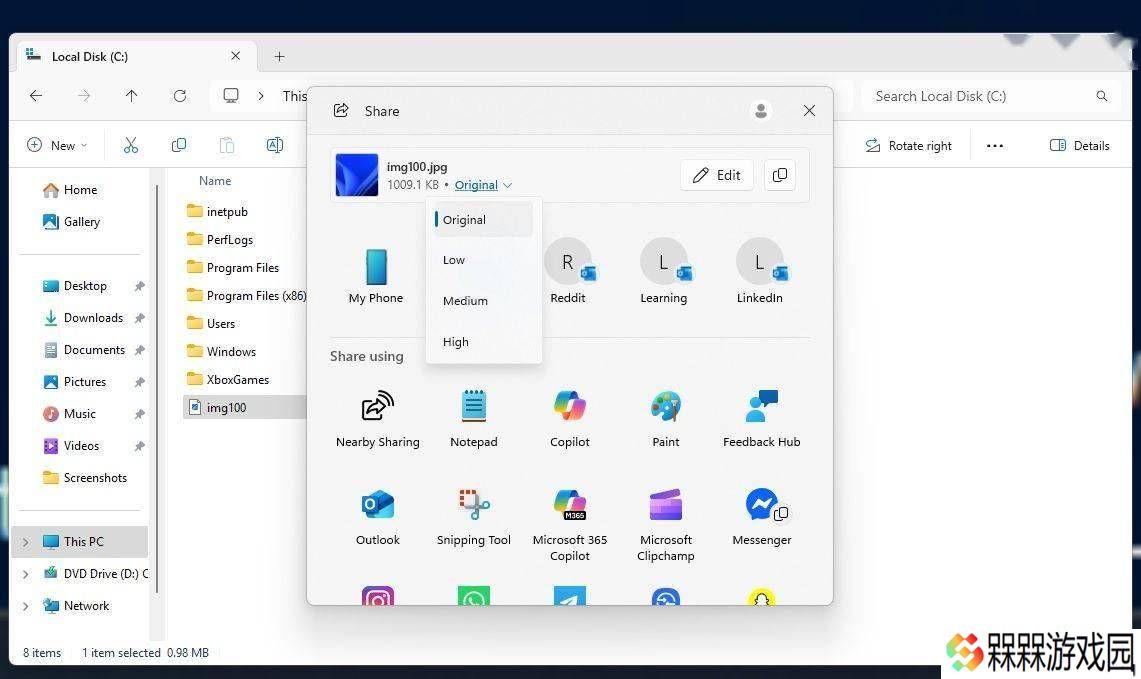The width and height of the screenshot is (1141, 679).
Task: Select the img100 file in list
Action: pos(245,408)
